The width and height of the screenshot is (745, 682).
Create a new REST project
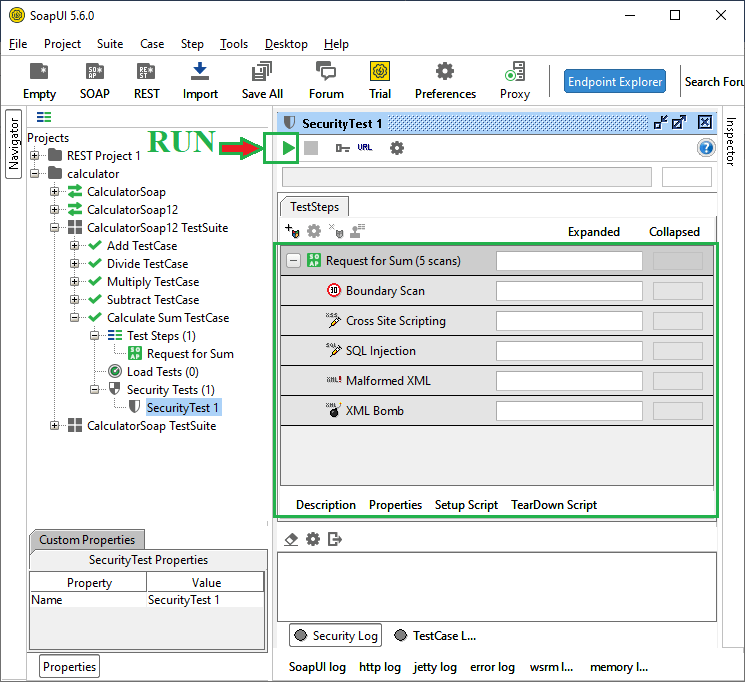(146, 81)
